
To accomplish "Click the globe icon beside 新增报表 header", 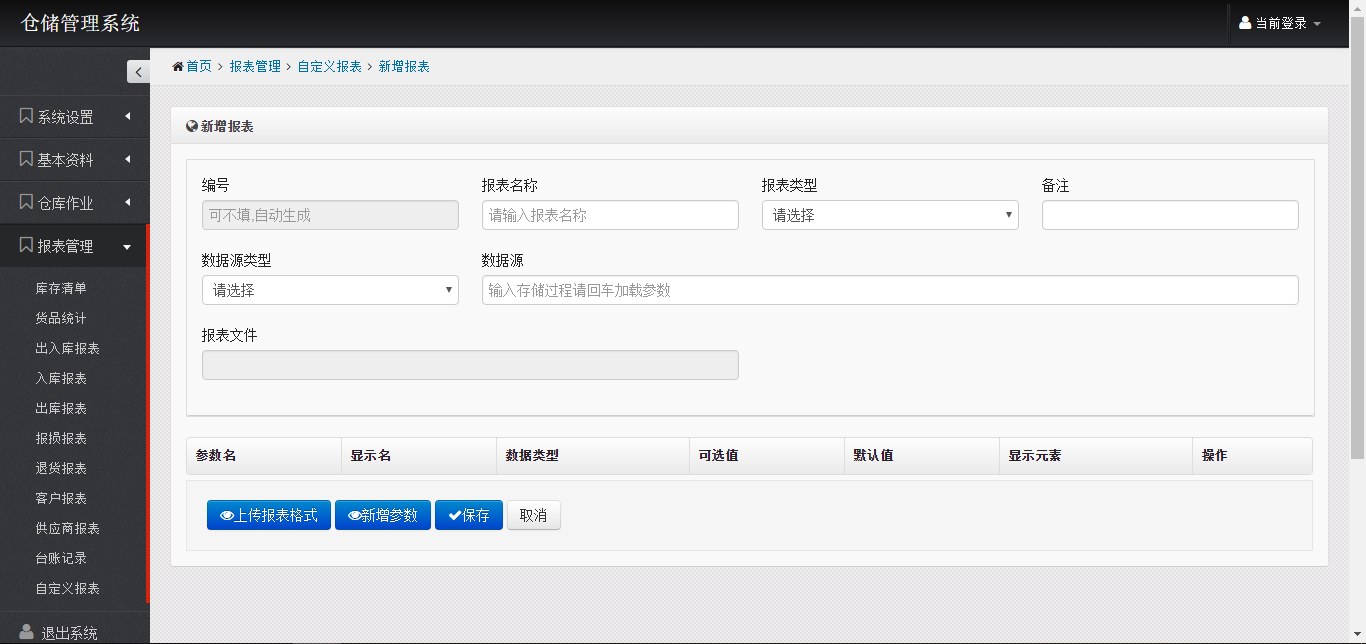I will 192,125.
